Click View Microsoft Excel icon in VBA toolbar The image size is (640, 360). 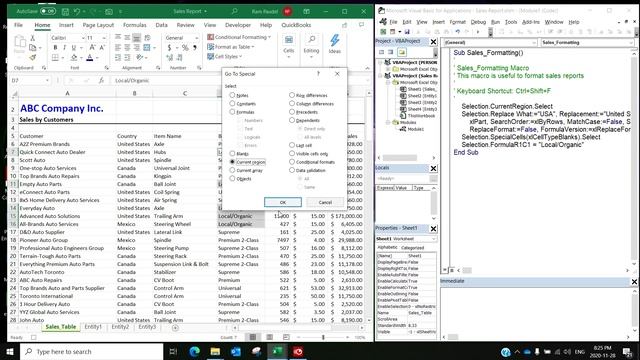click(383, 32)
